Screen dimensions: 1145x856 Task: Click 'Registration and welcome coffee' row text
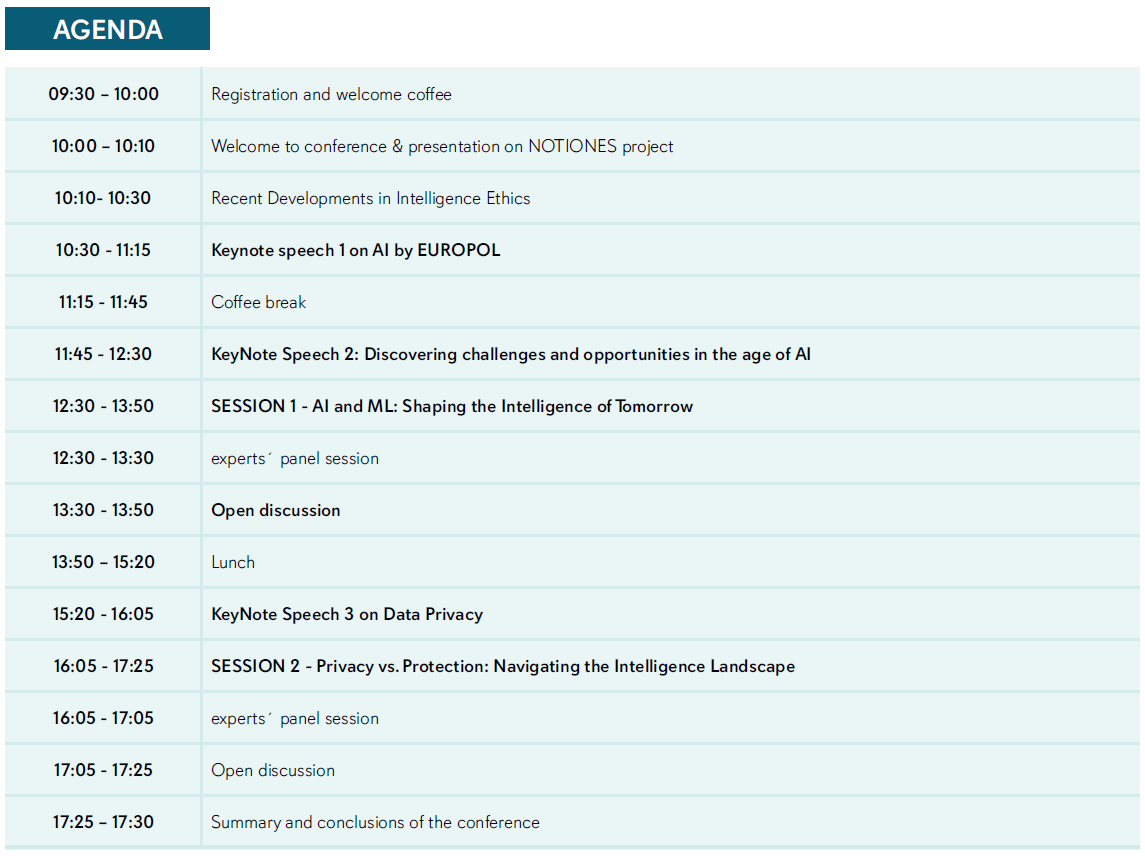(332, 94)
